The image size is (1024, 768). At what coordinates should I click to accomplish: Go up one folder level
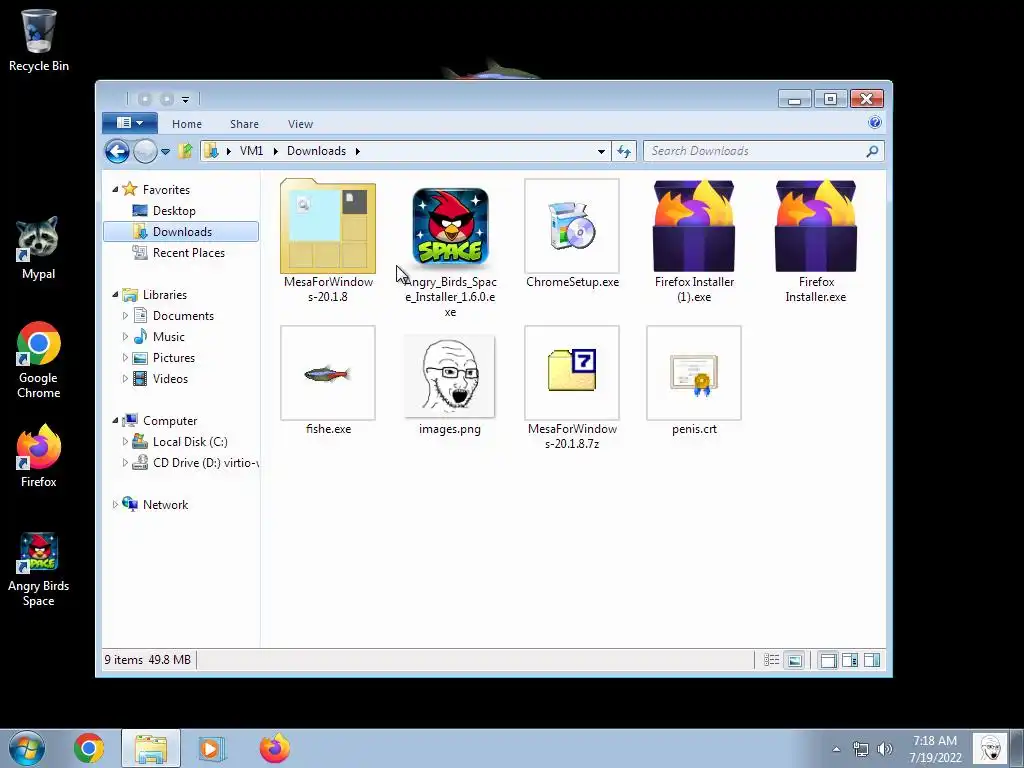[x=185, y=151]
